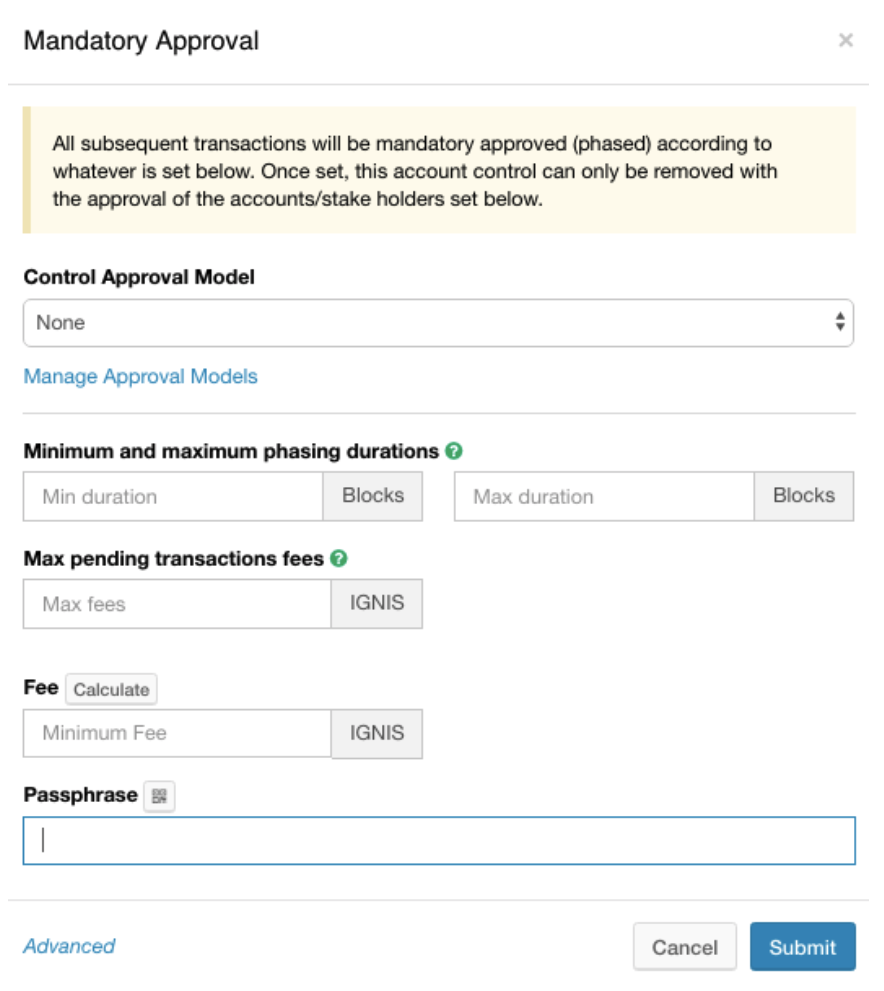Click inside the Passphrase text box

(x=438, y=841)
